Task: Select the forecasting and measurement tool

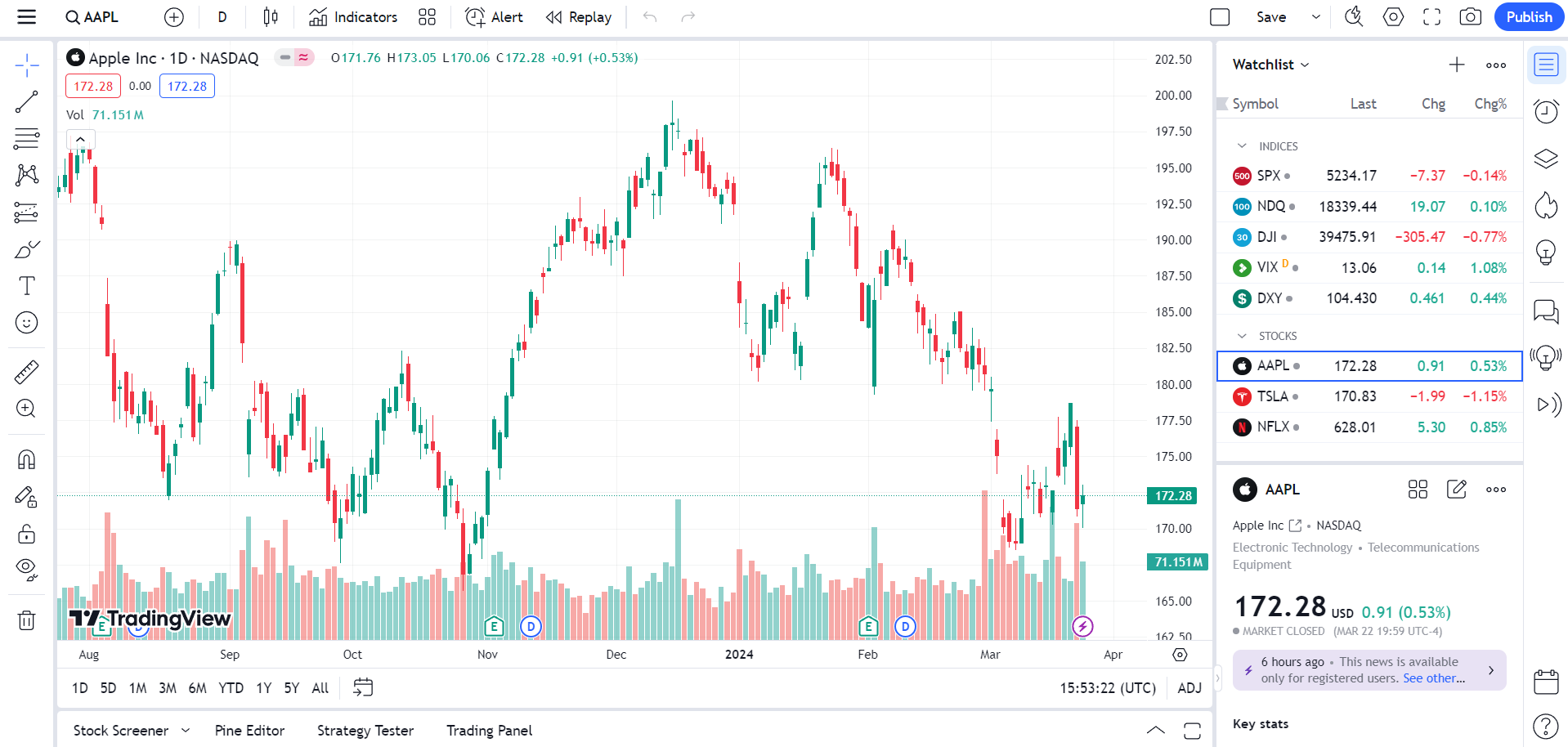Action: point(27,212)
